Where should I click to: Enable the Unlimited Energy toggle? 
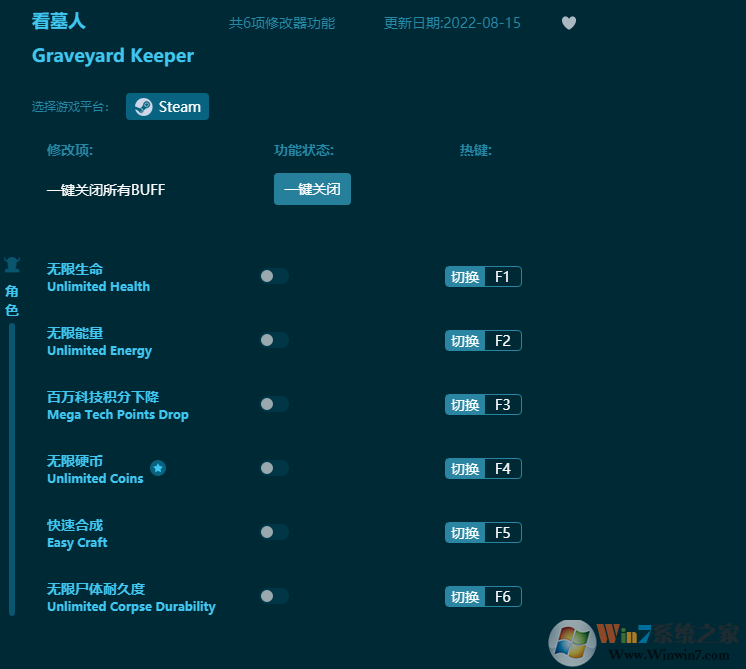273,340
